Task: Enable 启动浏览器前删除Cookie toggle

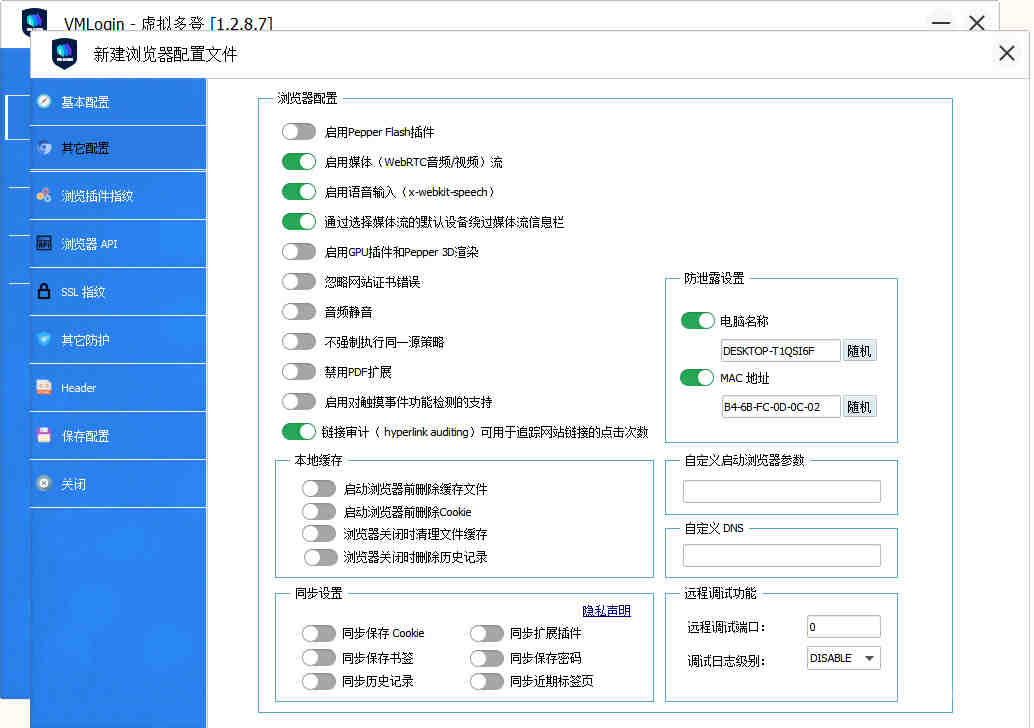Action: [319, 512]
